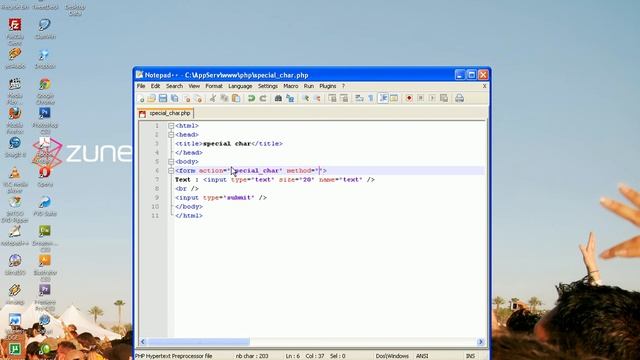Viewport: 640px width, 360px height.
Task: Open the View menu
Action: pyautogui.click(x=194, y=86)
